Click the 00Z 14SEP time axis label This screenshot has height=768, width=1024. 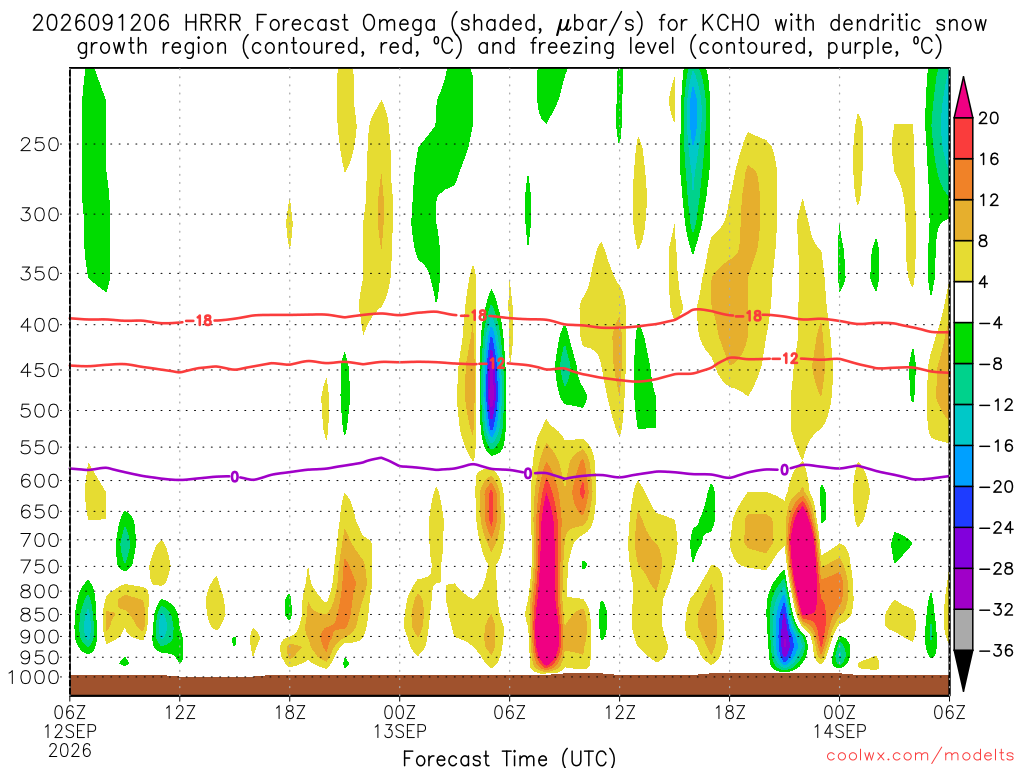(839, 721)
